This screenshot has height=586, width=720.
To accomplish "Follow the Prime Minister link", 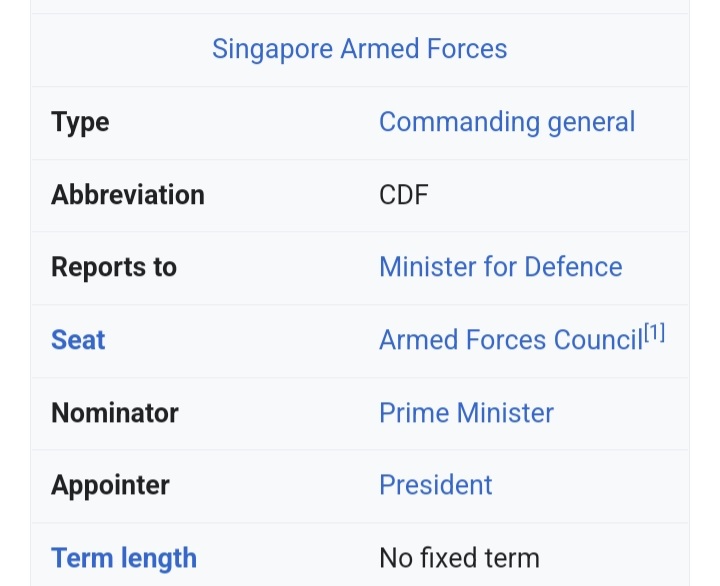I will 467,412.
